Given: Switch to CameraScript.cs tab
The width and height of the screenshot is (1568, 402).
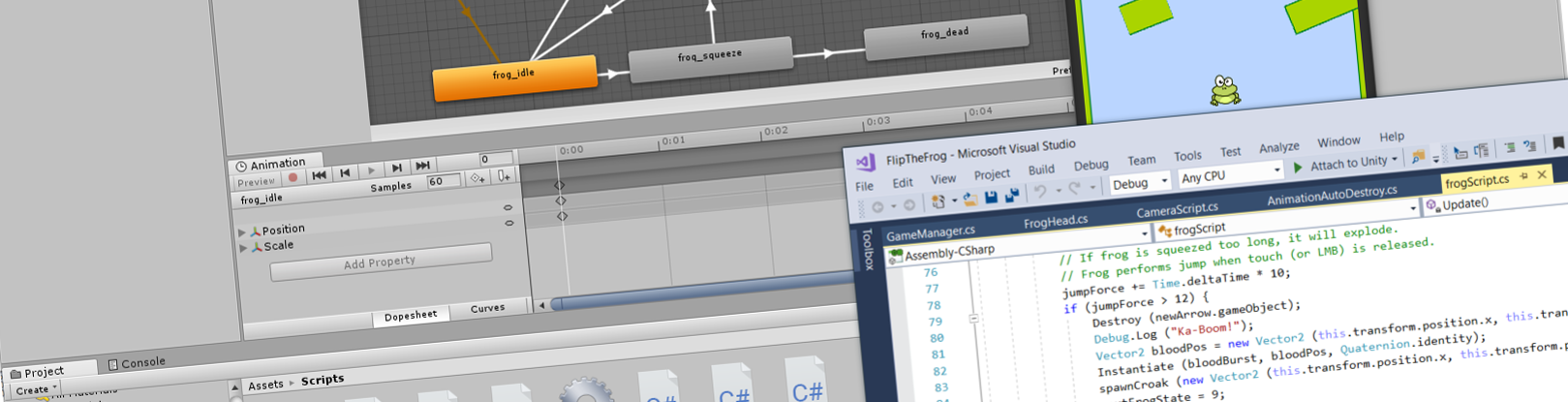Looking at the screenshot, I should coord(1177,210).
